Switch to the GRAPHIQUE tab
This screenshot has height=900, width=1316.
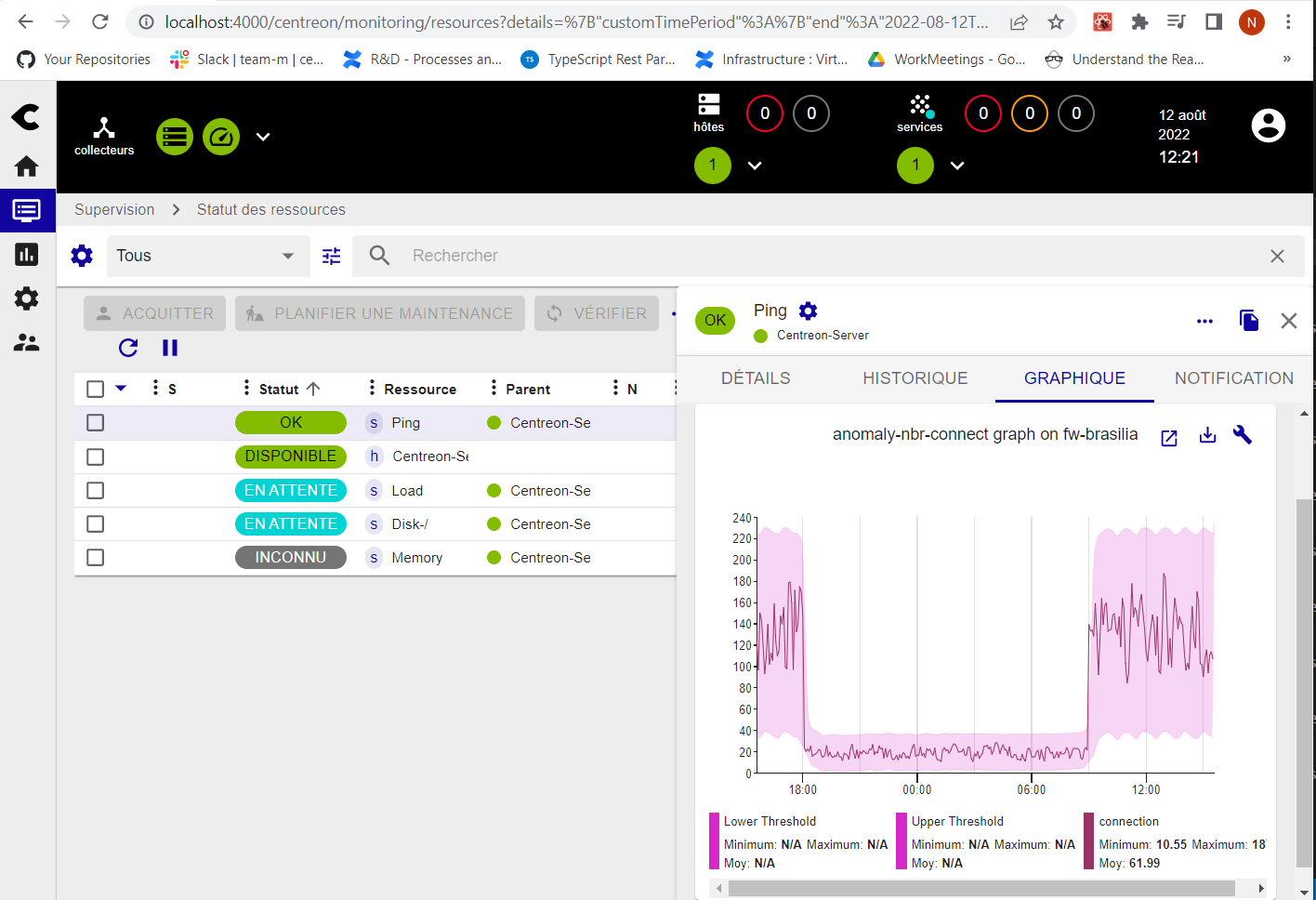click(1074, 378)
